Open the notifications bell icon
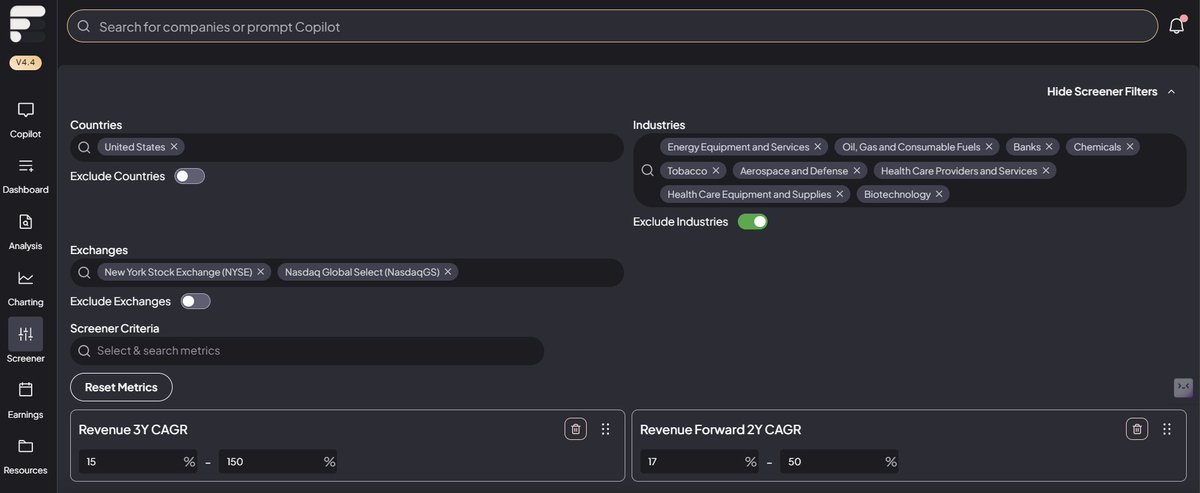 tap(1176, 26)
